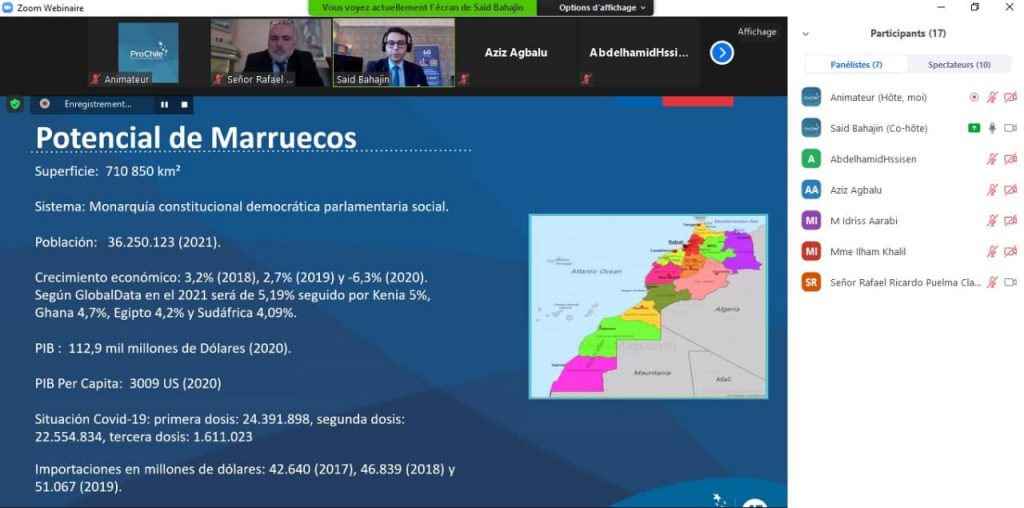Image resolution: width=1024 pixels, height=508 pixels.
Task: Show next video thumbnails with blue arrow
Action: (722, 52)
